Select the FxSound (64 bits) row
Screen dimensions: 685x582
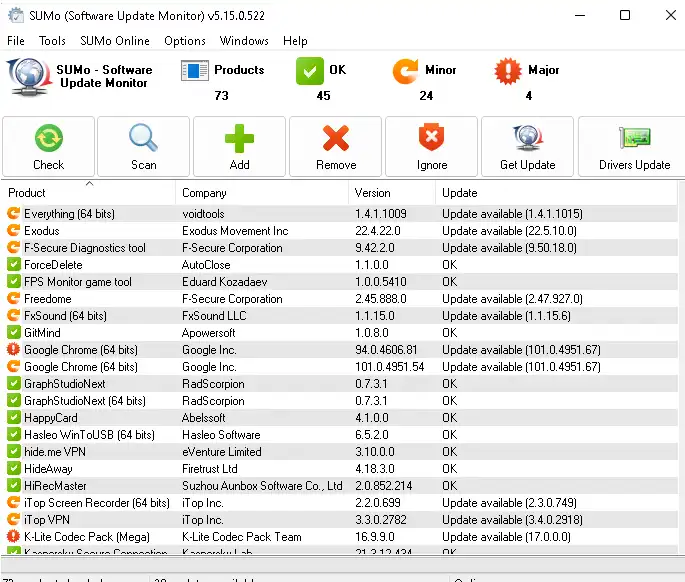pos(65,316)
